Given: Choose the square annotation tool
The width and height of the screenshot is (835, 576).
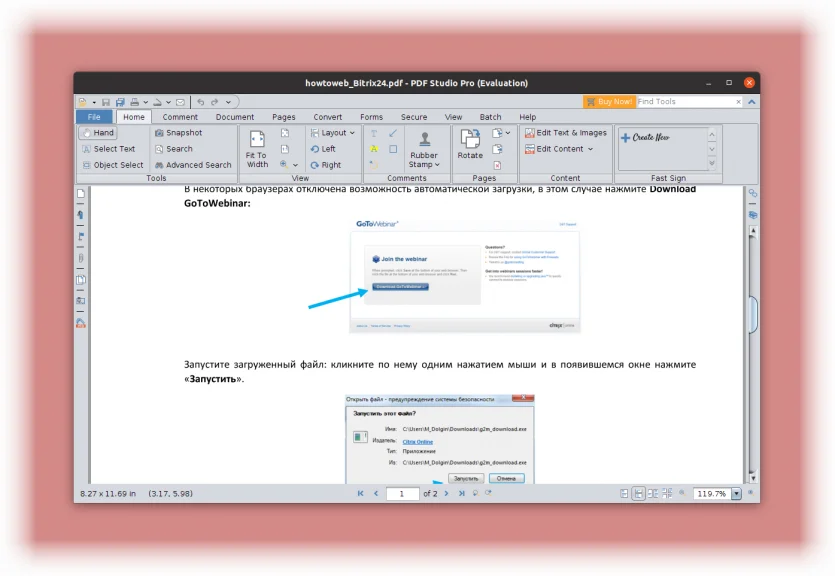Looking at the screenshot, I should coord(393,149).
